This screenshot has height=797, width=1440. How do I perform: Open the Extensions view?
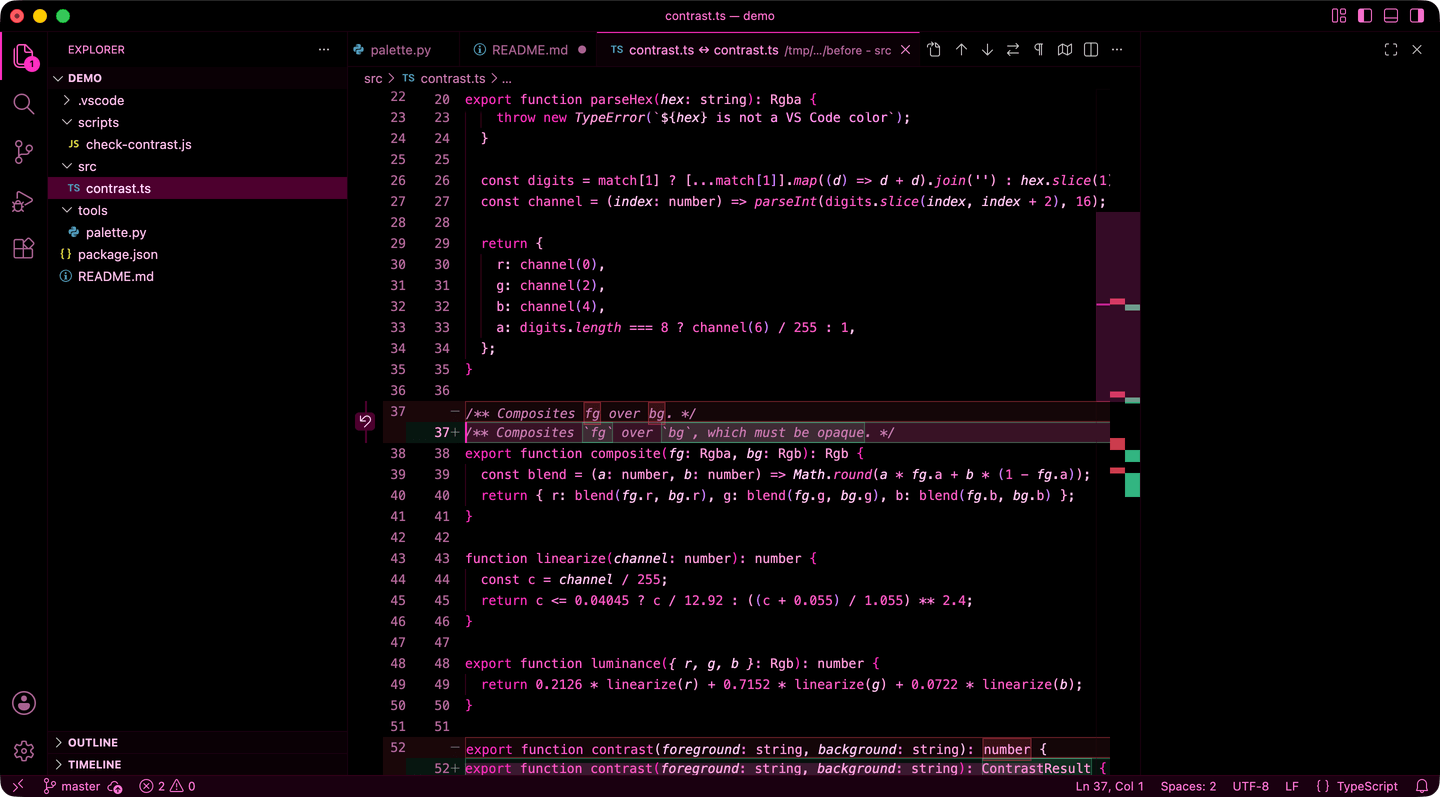(24, 249)
